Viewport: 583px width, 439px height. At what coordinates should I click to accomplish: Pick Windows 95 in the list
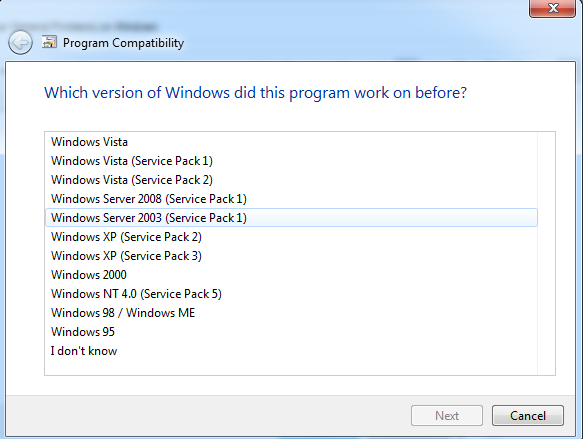tap(291, 332)
